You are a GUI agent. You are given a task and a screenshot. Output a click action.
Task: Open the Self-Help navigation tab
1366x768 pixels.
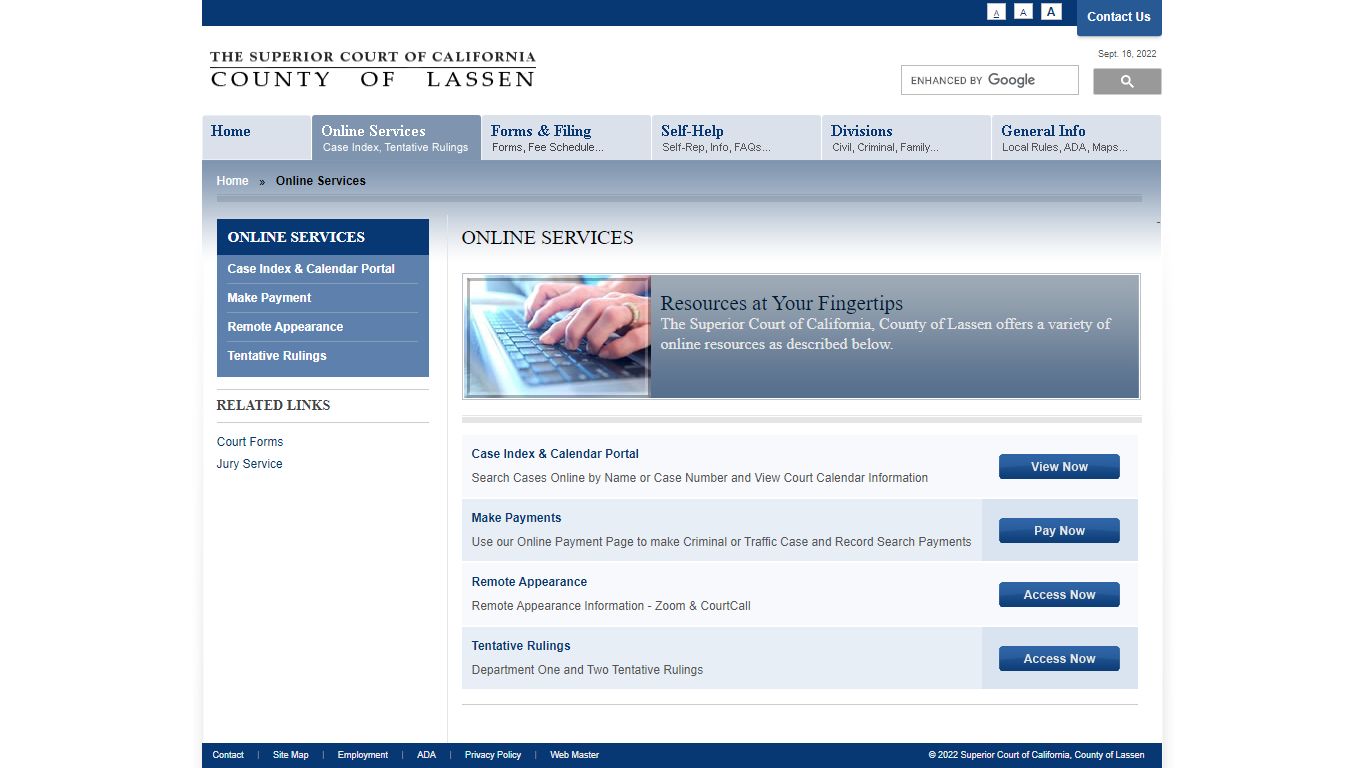click(736, 137)
